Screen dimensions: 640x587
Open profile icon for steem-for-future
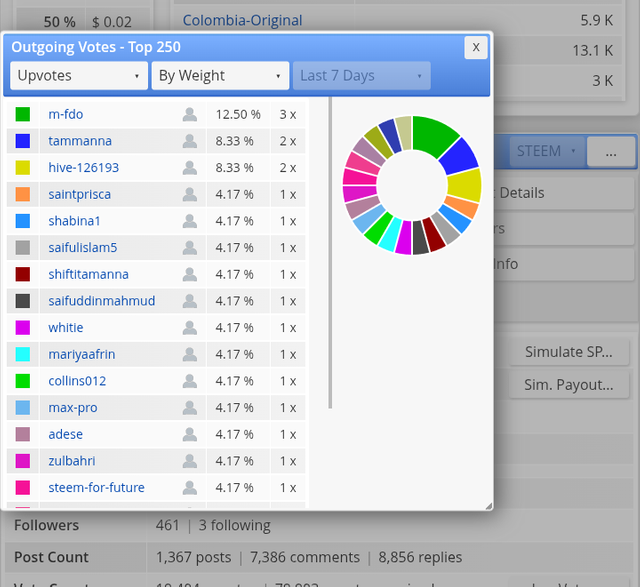coord(190,487)
